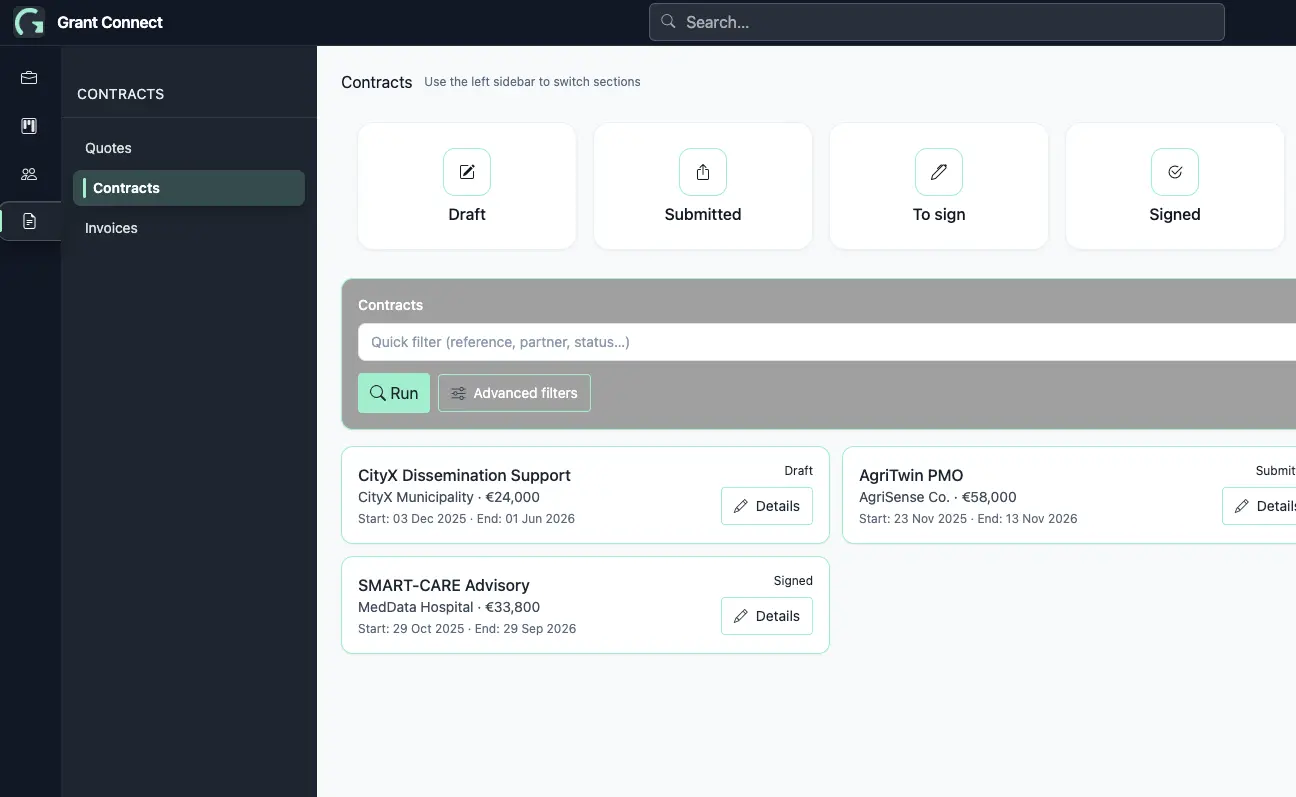The width and height of the screenshot is (1296, 797).
Task: Switch to the Invoices section
Action: 110,228
